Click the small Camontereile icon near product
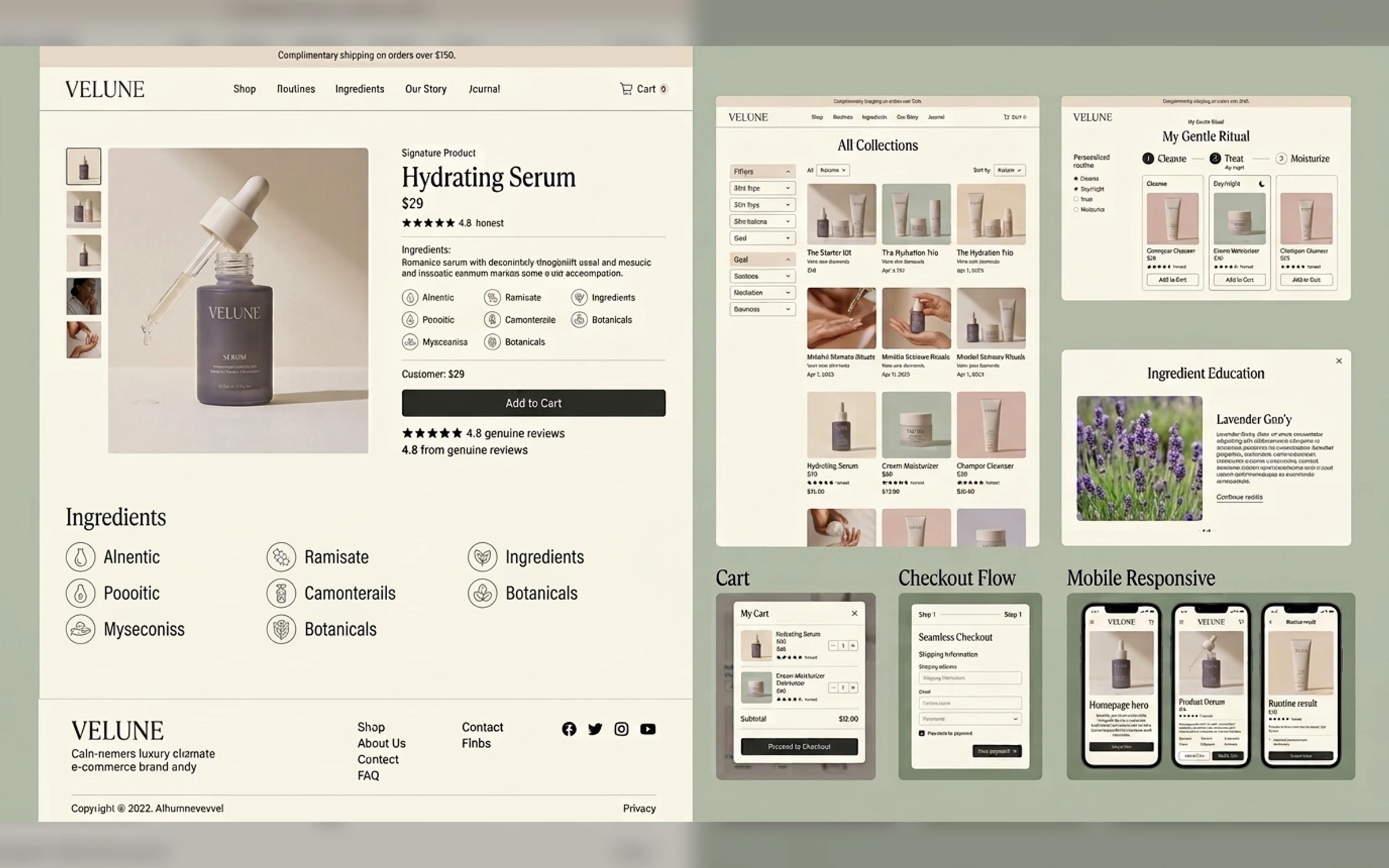Image resolution: width=1389 pixels, height=868 pixels. [x=492, y=319]
